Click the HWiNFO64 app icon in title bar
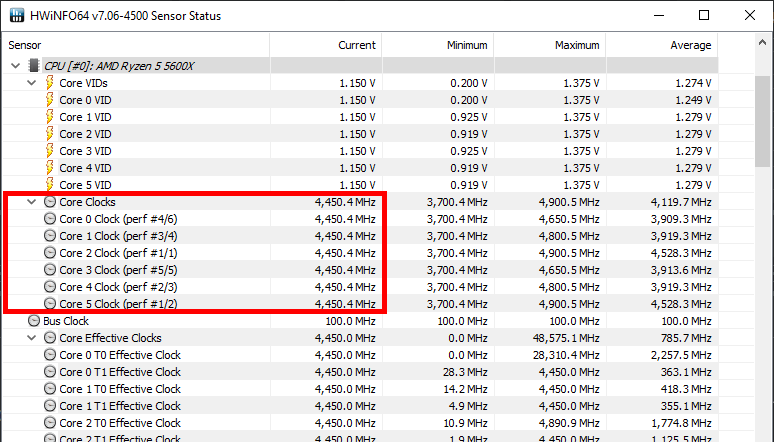This screenshot has width=774, height=442. [x=17, y=15]
